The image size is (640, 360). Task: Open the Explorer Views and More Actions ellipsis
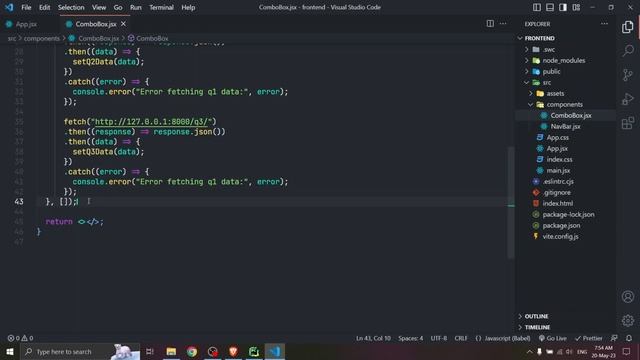coord(604,24)
